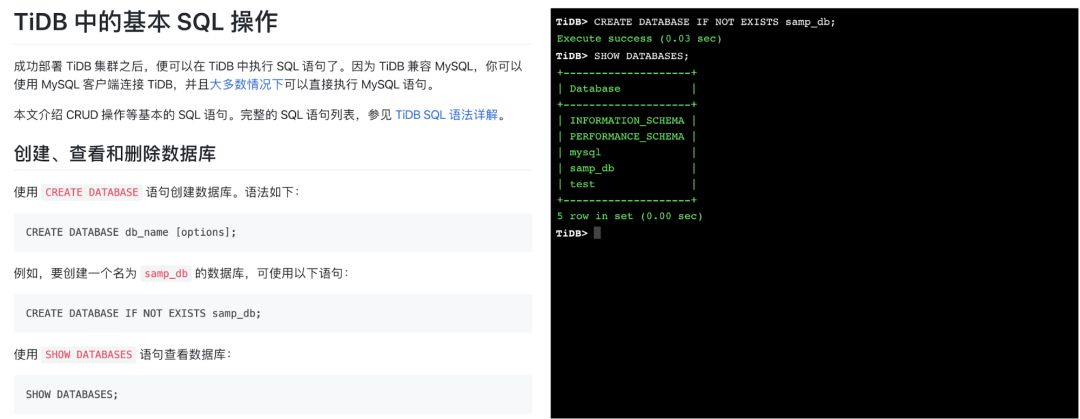Click the IF NOT EXISTS samp_db code block in the article
Viewport: 1080px width, 419px height.
[273, 314]
